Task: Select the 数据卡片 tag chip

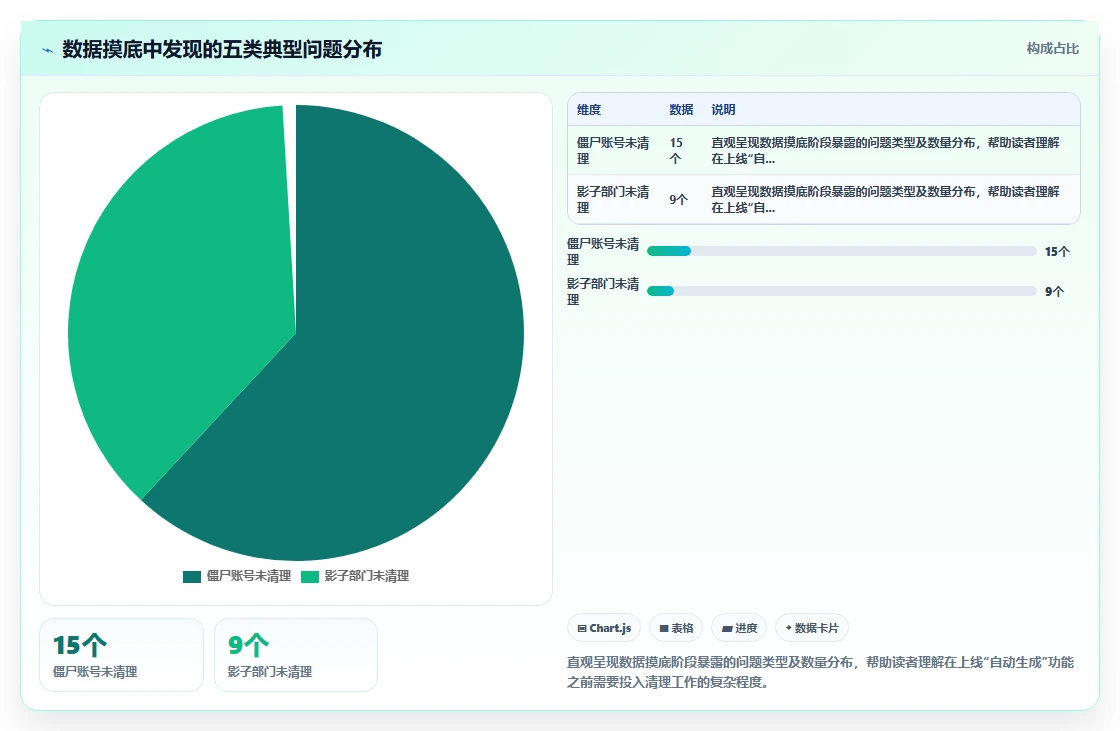Action: (812, 628)
